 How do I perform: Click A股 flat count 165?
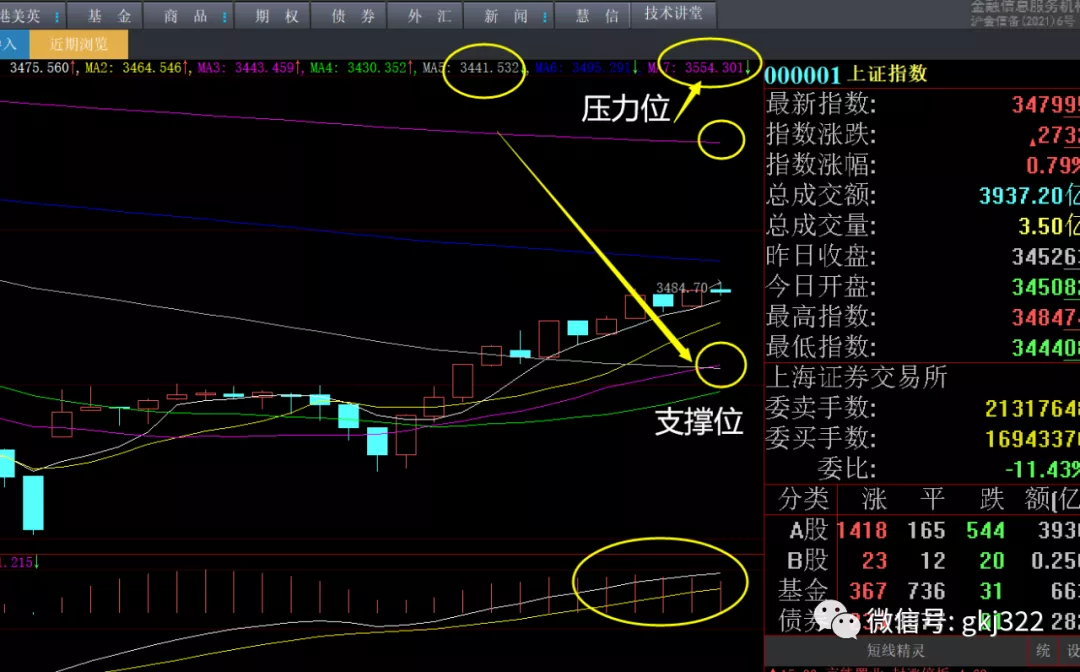point(926,530)
